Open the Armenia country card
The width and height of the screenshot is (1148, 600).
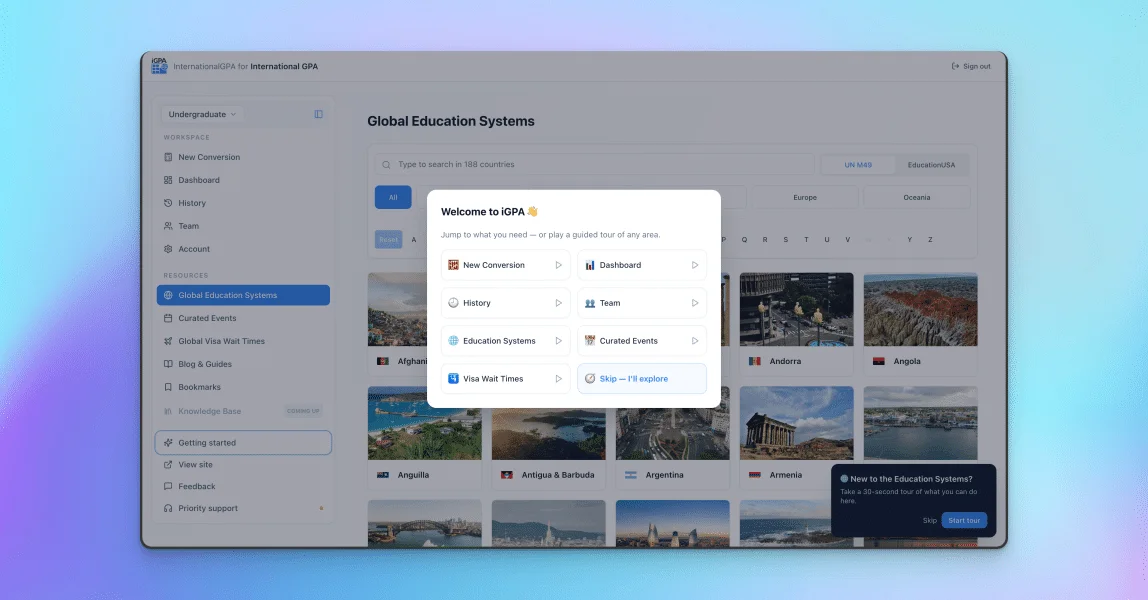797,438
